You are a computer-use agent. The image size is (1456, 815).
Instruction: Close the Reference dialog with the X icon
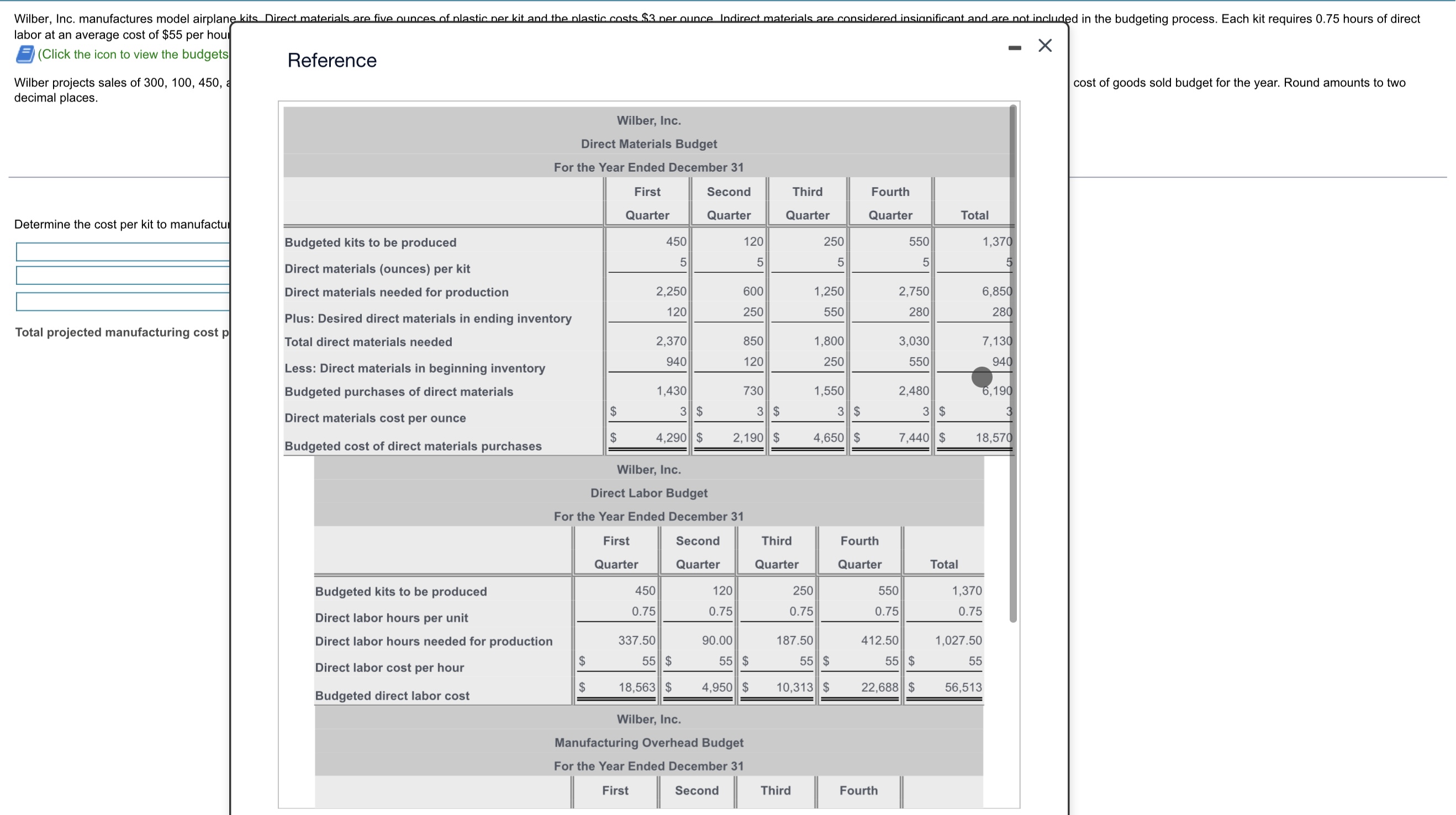coord(1045,46)
